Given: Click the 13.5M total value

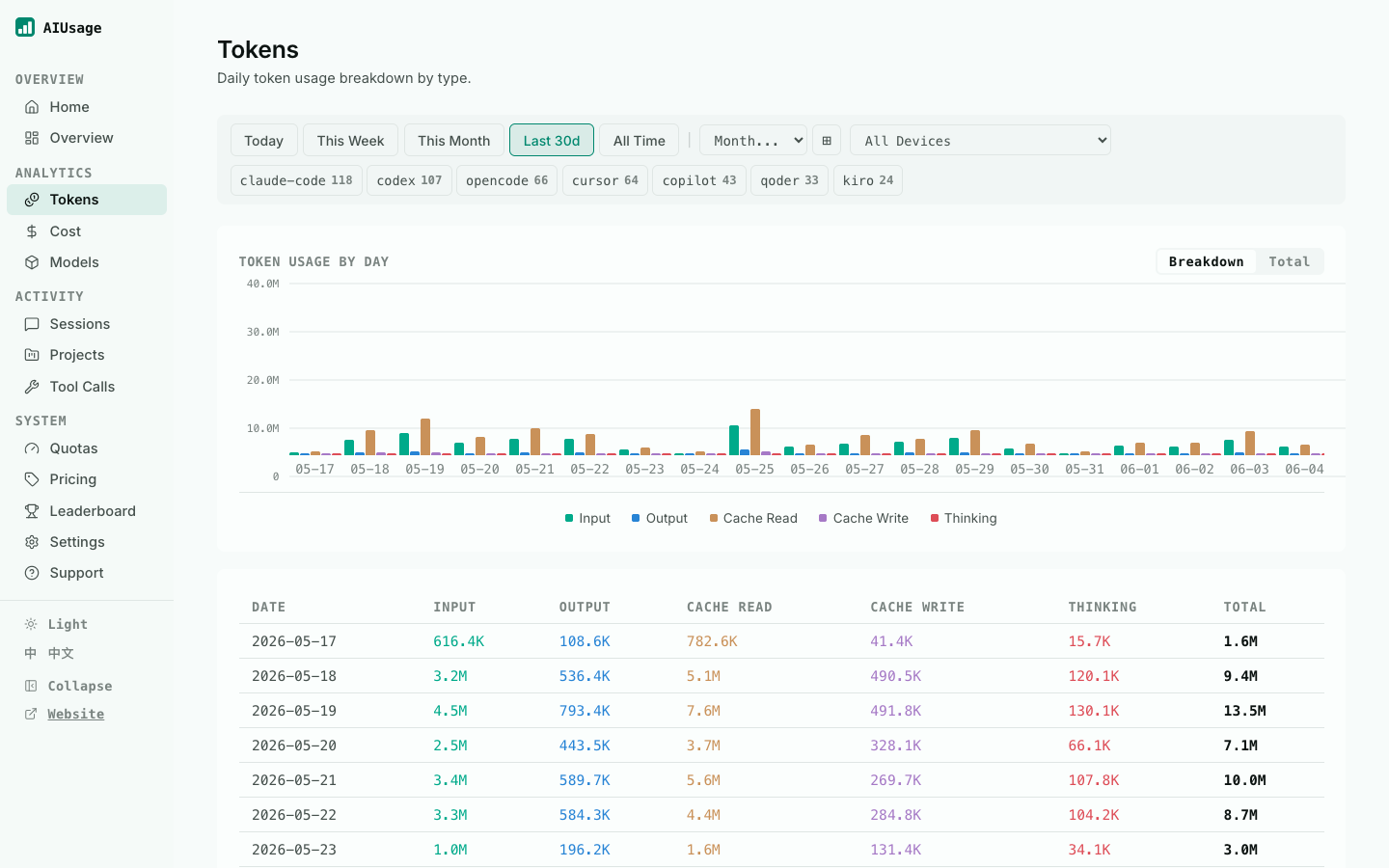Looking at the screenshot, I should tap(1244, 711).
